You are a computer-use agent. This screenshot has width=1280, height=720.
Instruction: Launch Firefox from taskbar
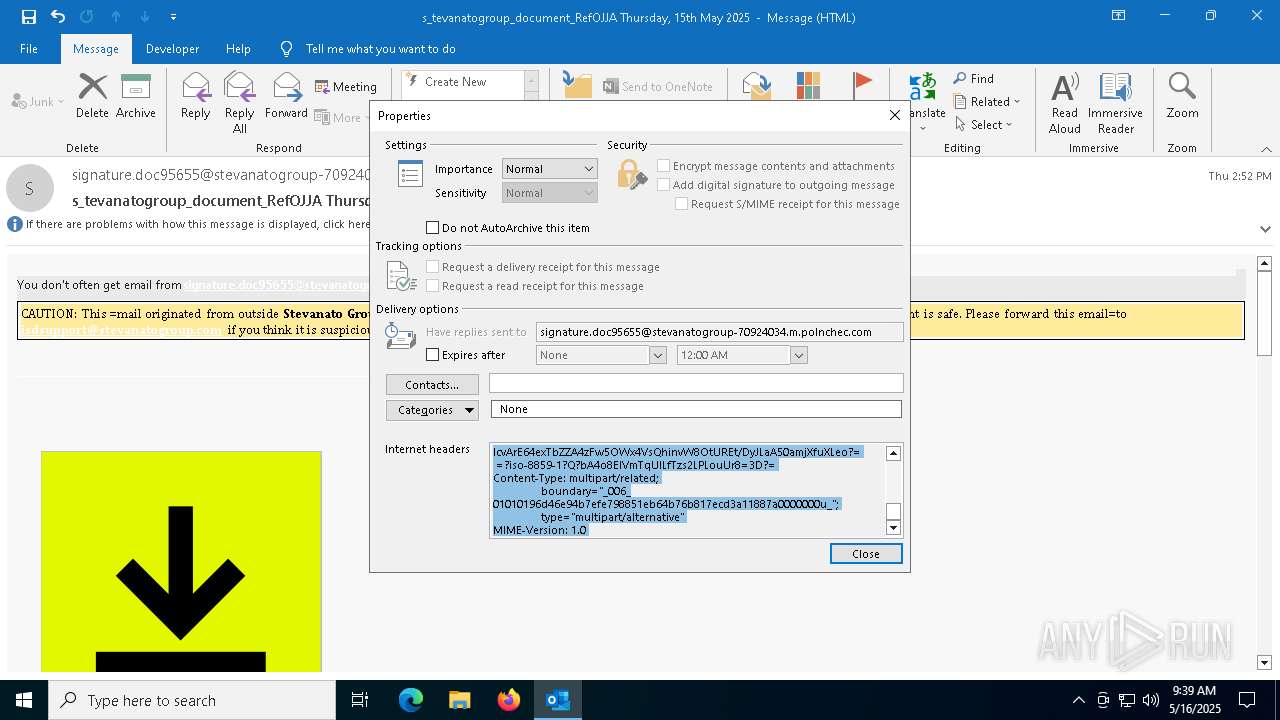click(508, 700)
